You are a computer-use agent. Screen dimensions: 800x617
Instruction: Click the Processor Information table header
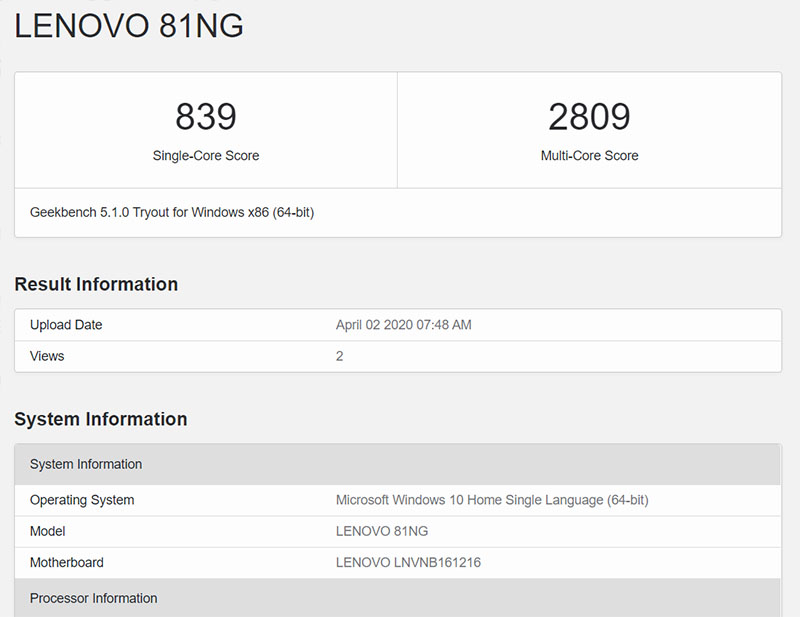pos(94,598)
